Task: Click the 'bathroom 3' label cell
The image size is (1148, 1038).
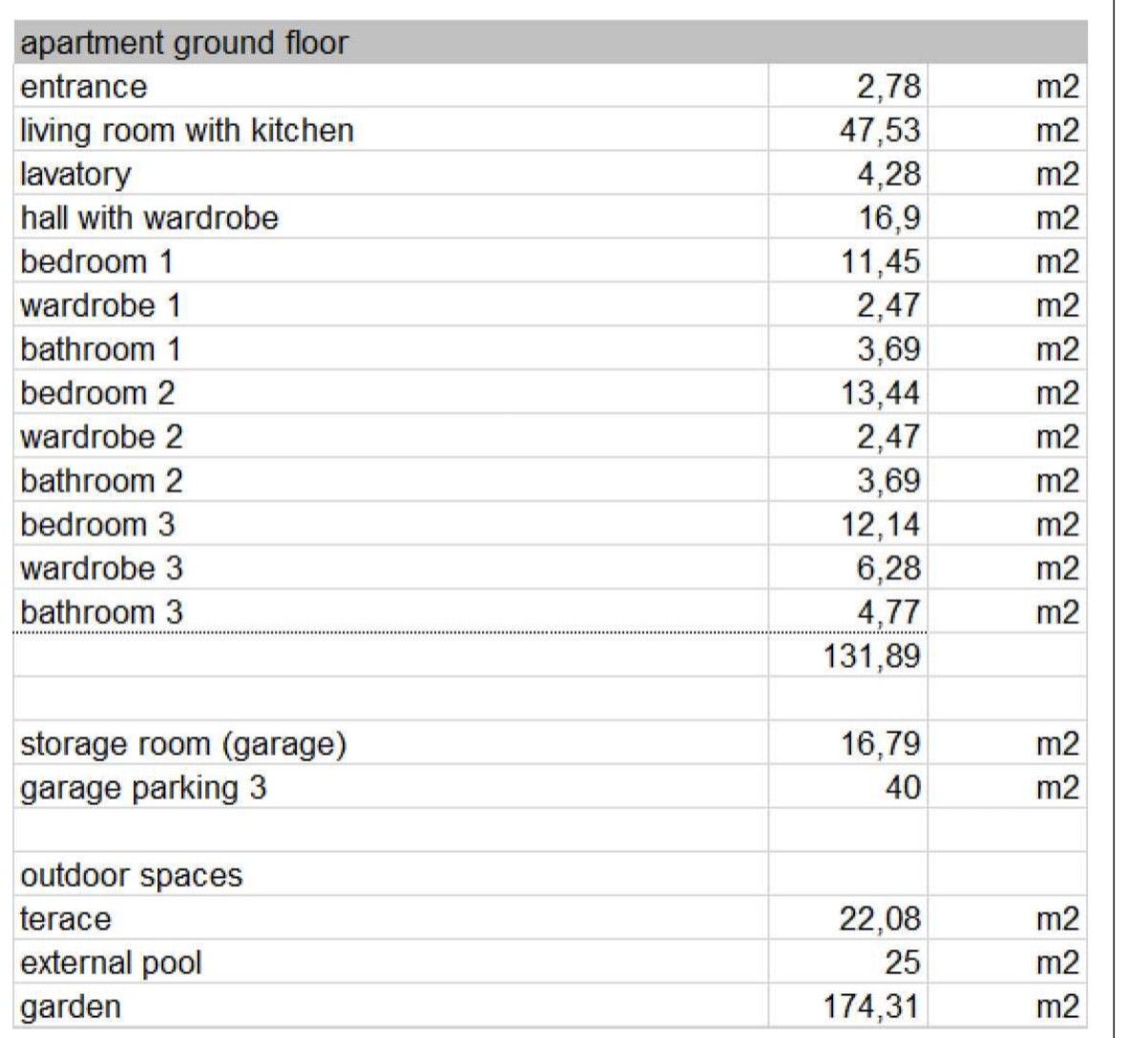Action: 101,612
